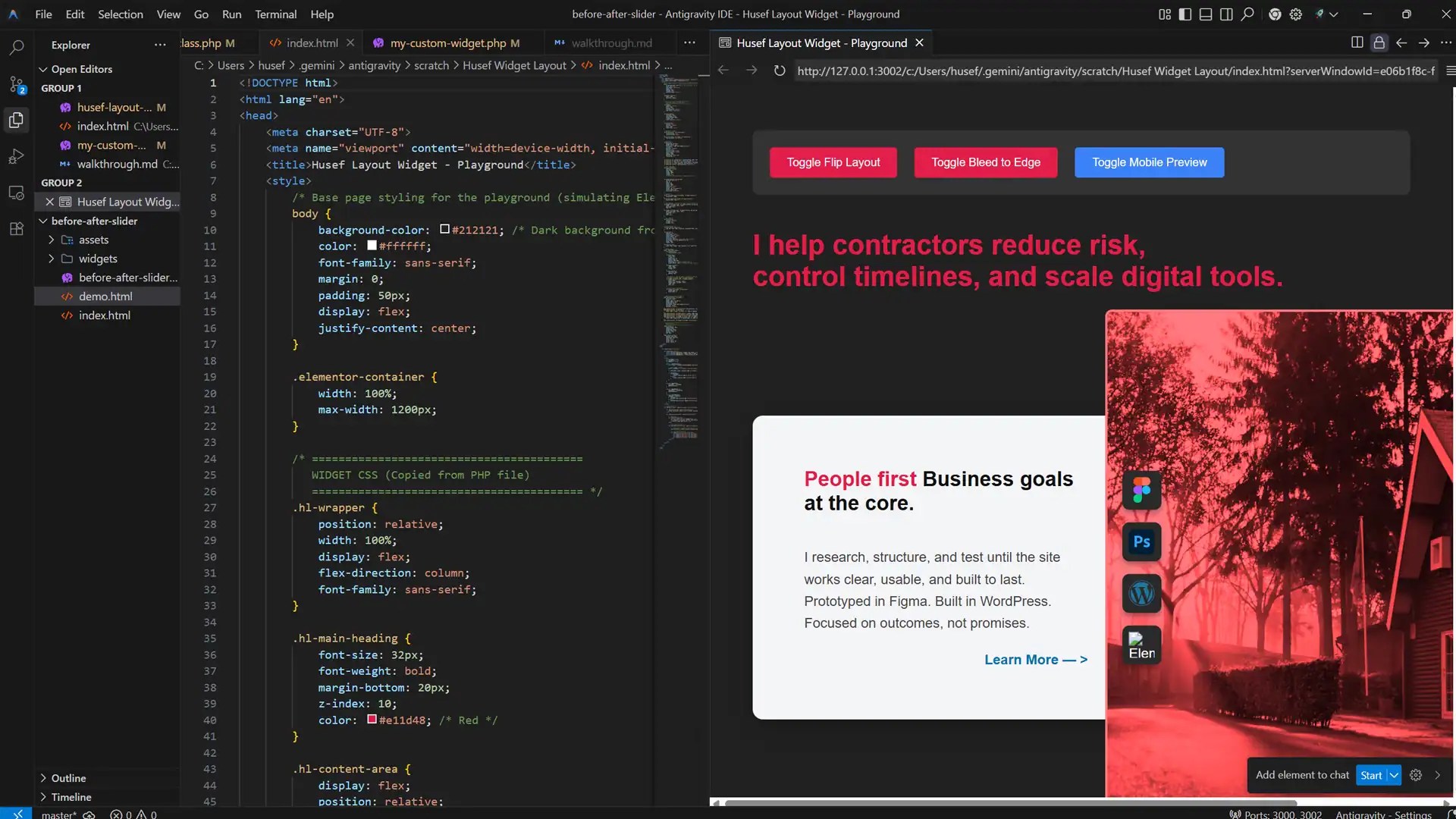The height and width of the screenshot is (819, 1456).
Task: Click the Learn More link in the preview
Action: 1036,660
